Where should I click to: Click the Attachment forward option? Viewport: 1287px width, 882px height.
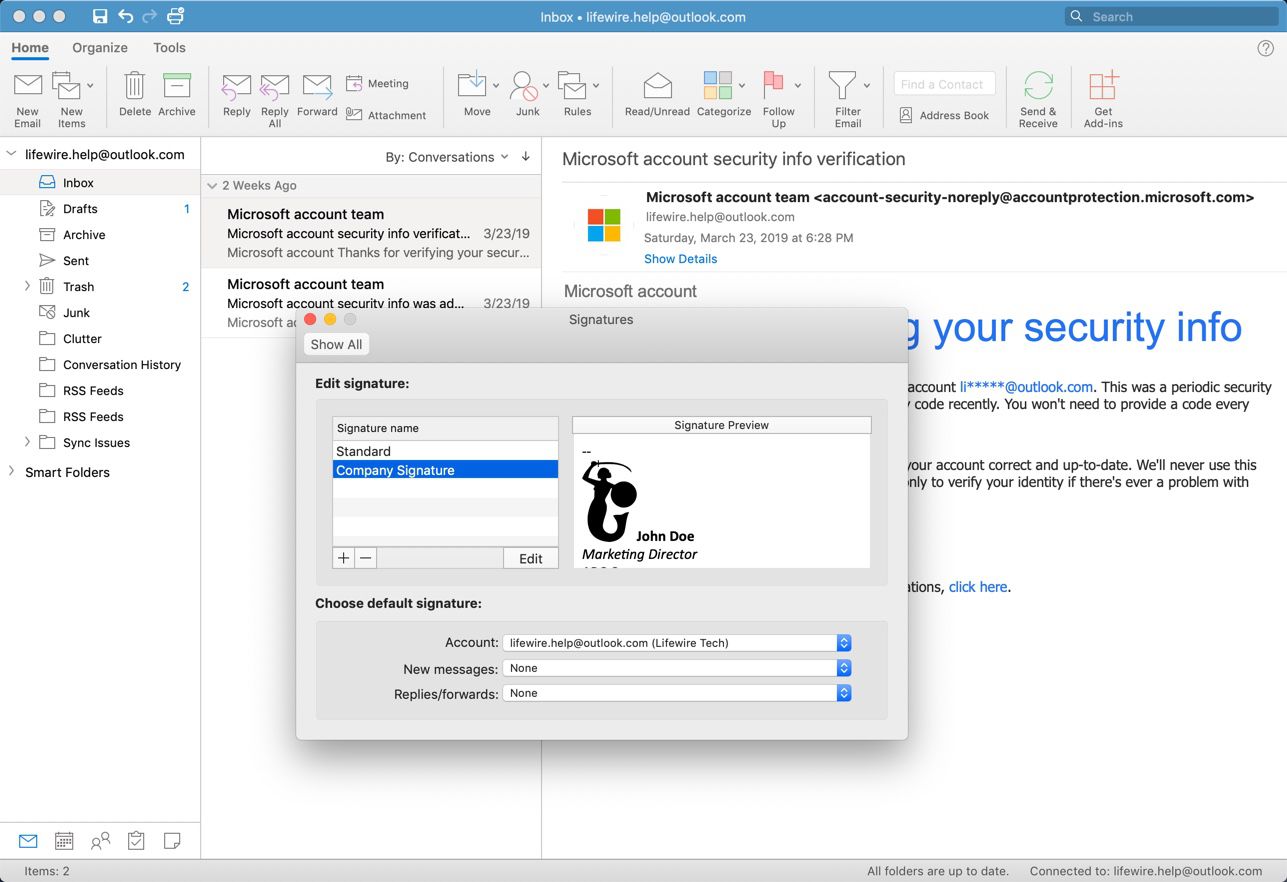pyautogui.click(x=386, y=115)
